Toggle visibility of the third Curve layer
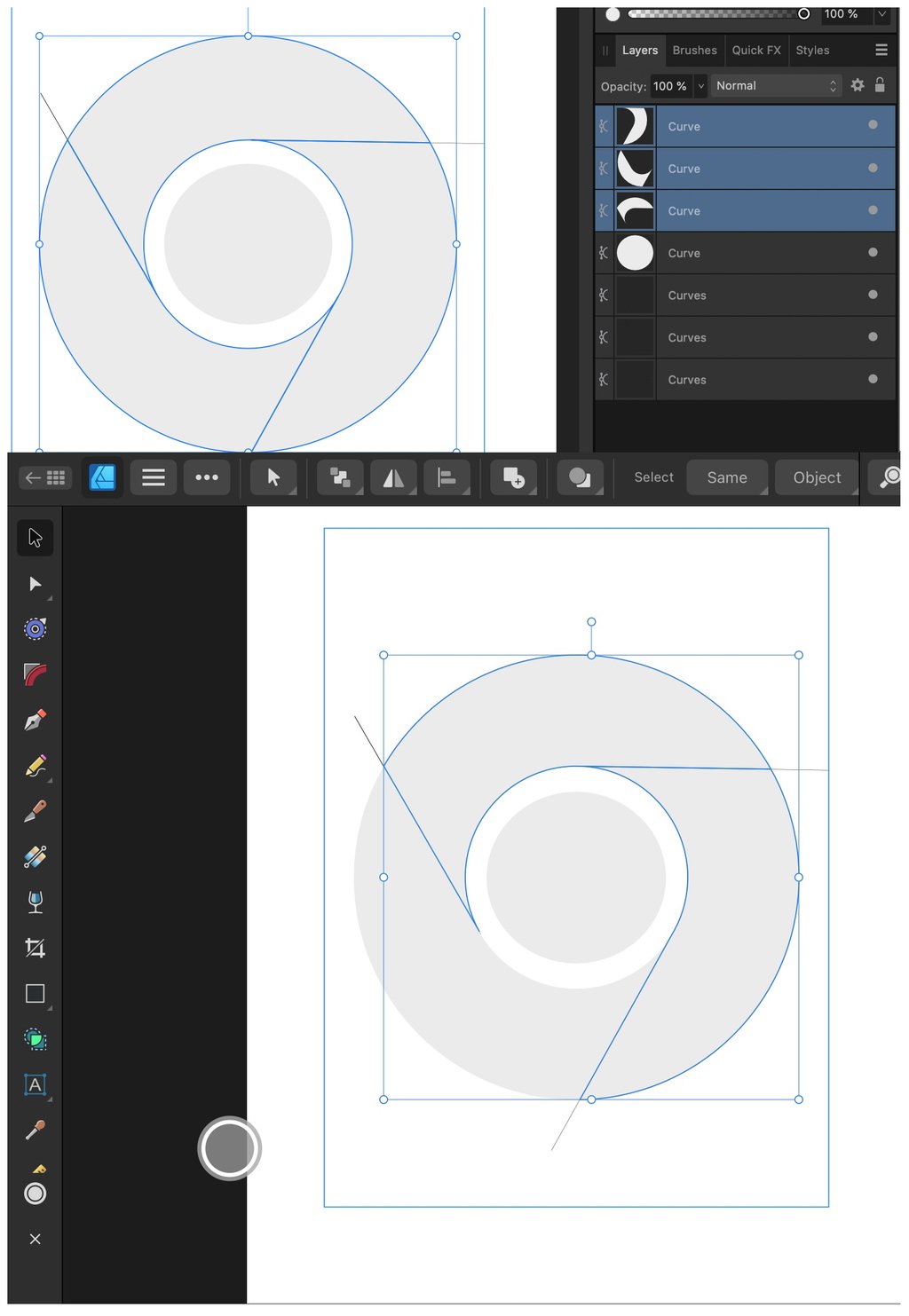This screenshot has width=909, height=1316. pyautogui.click(x=873, y=210)
